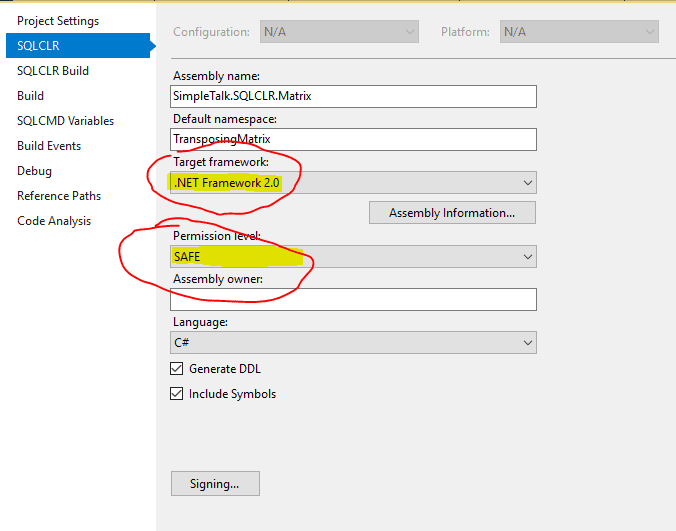Click the Assembly Information button
676x531 pixels.
point(452,212)
